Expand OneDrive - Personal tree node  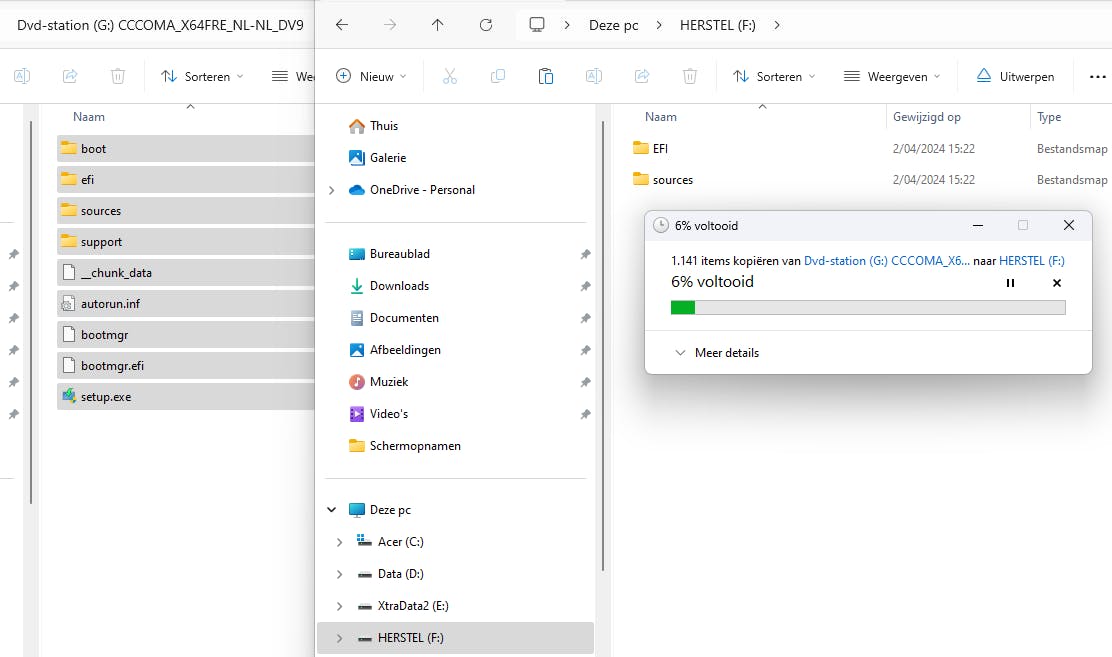(331, 190)
